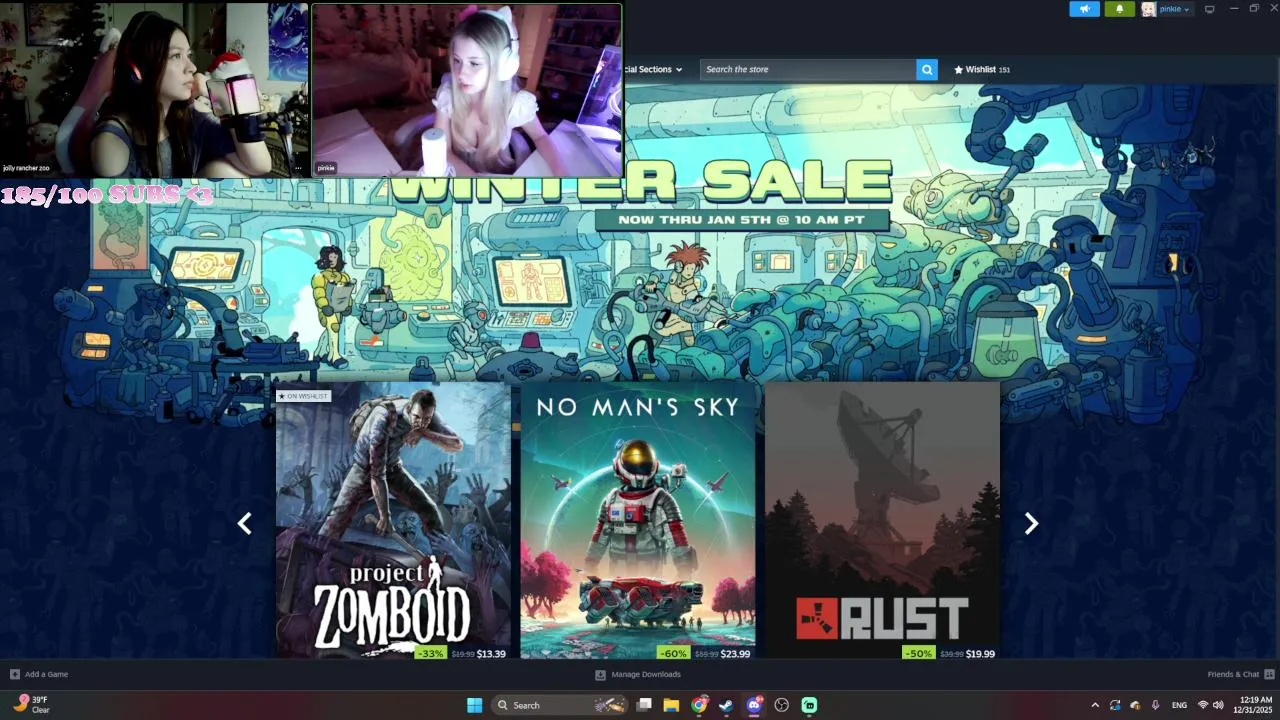This screenshot has height=720, width=1280.
Task: Click the Now Thru Jan 5th sale date label
Action: pos(741,219)
